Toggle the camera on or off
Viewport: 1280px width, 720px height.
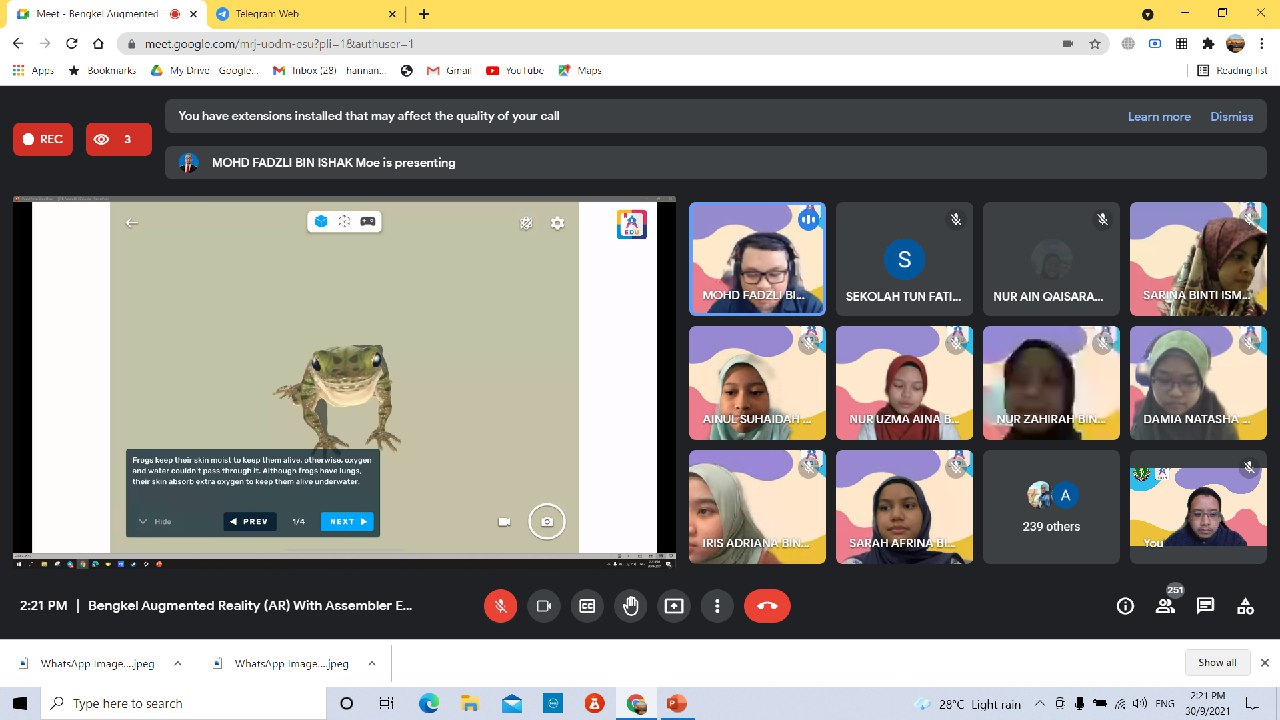point(544,606)
